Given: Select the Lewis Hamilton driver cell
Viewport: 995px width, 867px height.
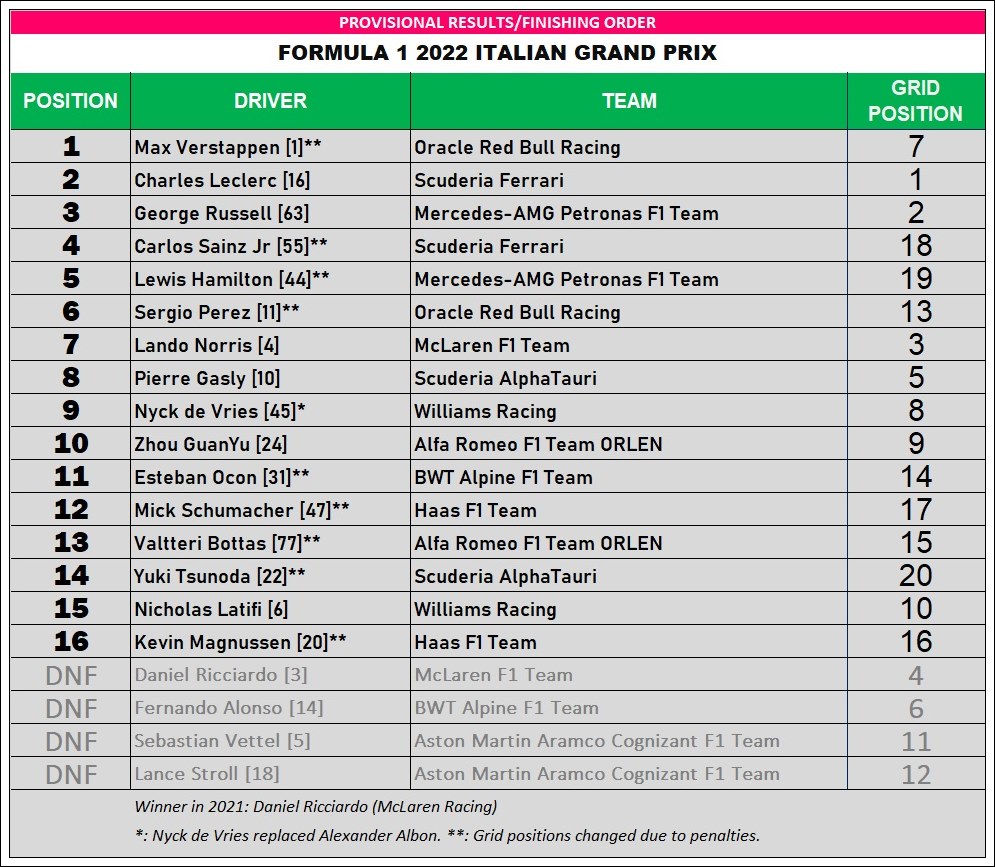Looking at the screenshot, I should (233, 279).
